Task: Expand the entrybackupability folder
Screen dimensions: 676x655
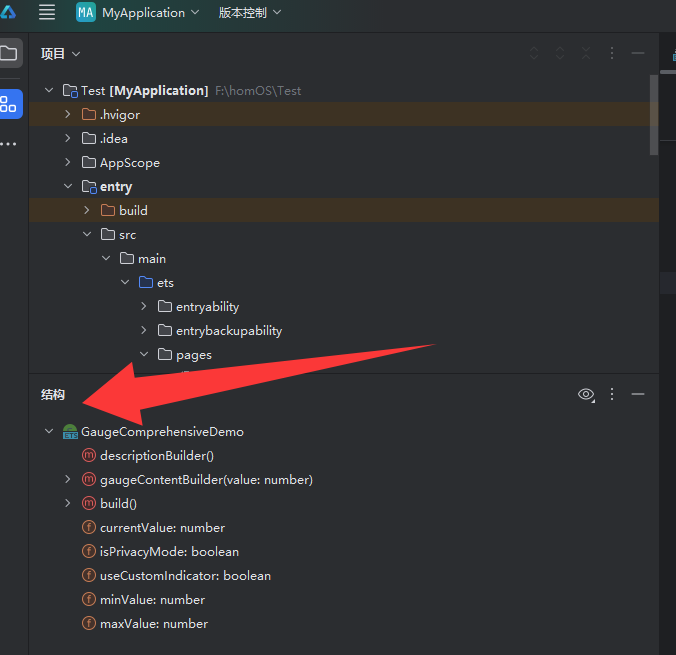Action: coord(144,330)
